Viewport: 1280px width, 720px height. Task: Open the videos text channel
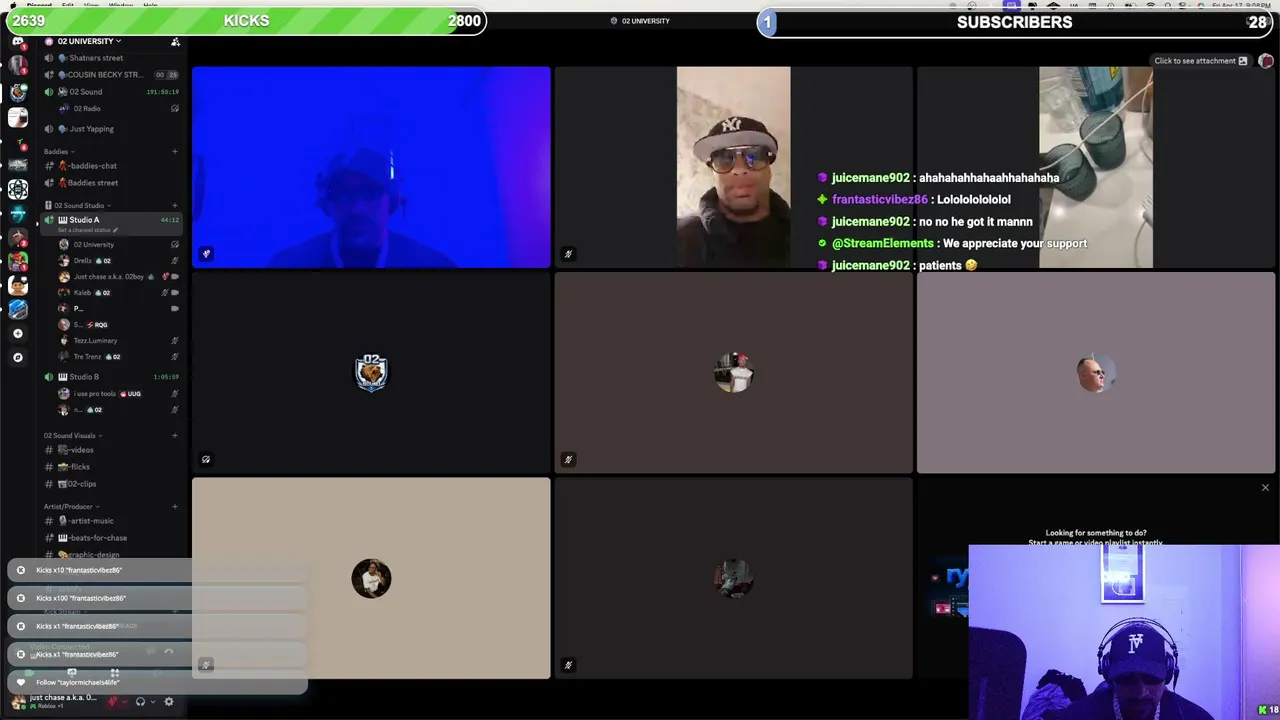click(111, 450)
